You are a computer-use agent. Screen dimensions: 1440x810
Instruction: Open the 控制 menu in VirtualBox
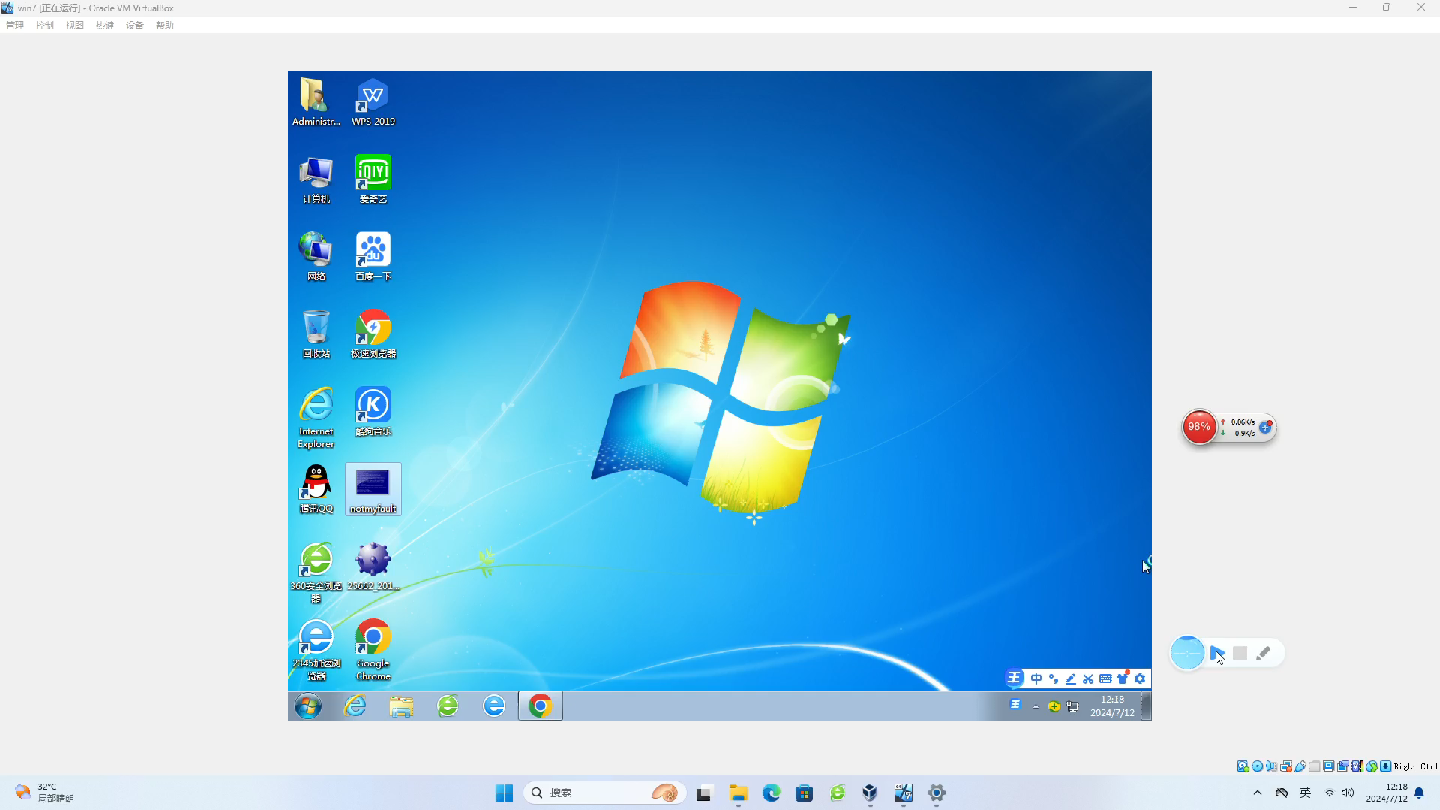click(44, 25)
